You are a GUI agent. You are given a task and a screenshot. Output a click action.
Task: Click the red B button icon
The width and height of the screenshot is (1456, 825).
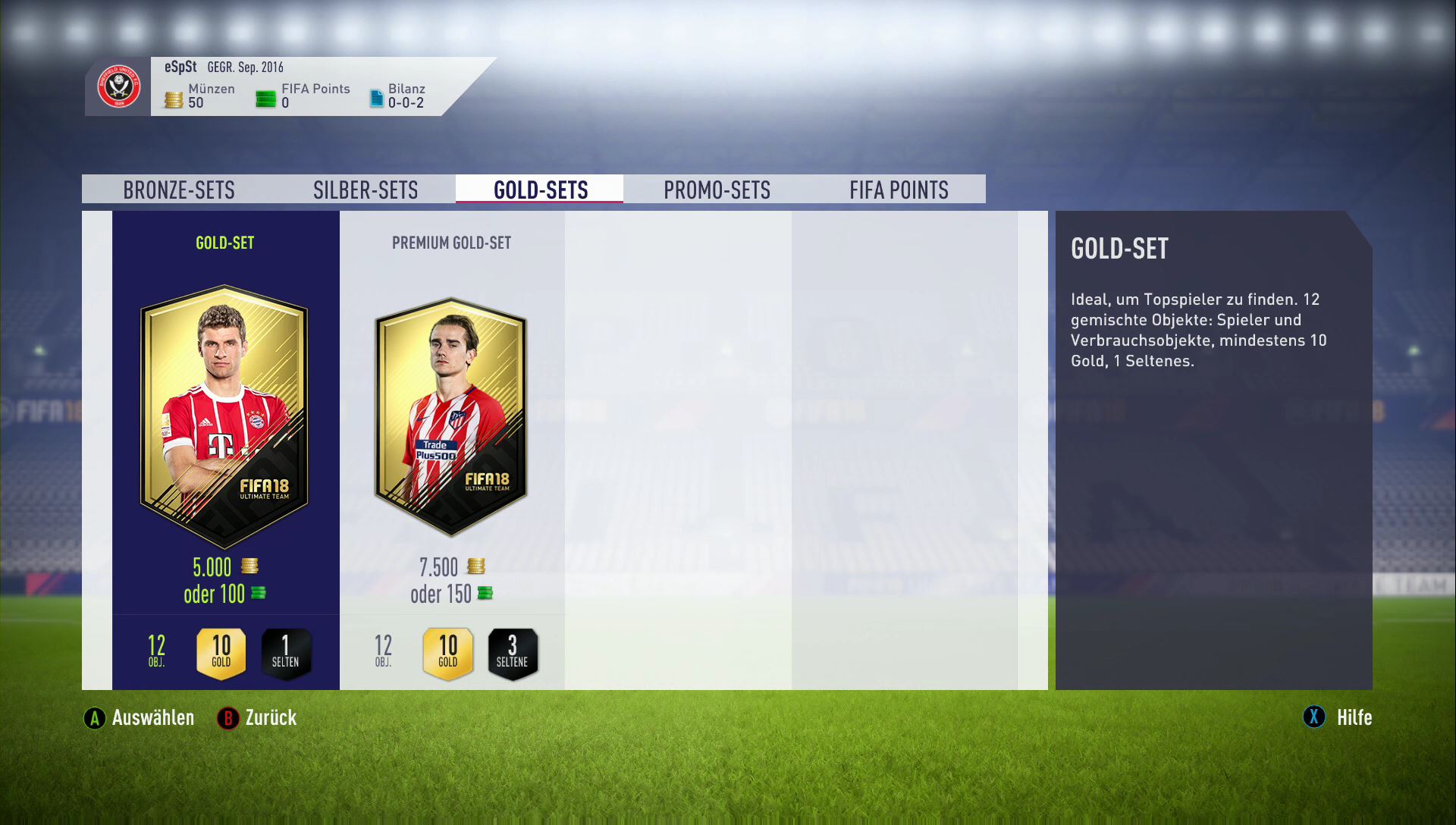(227, 718)
